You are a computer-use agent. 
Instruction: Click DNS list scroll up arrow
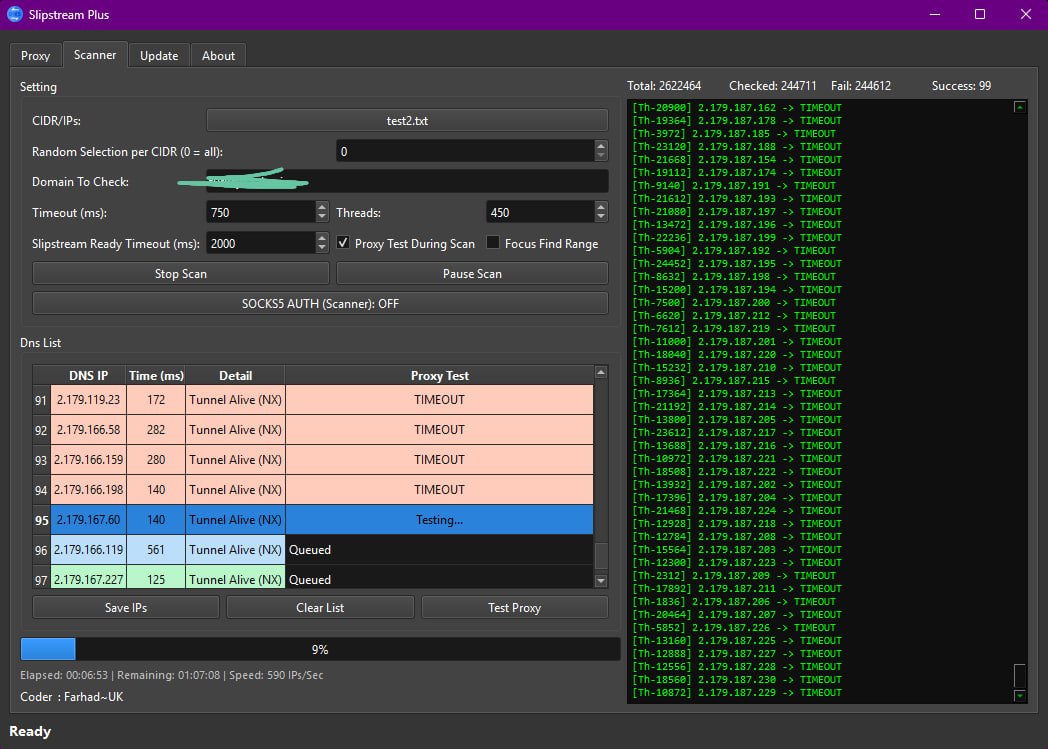pos(601,372)
